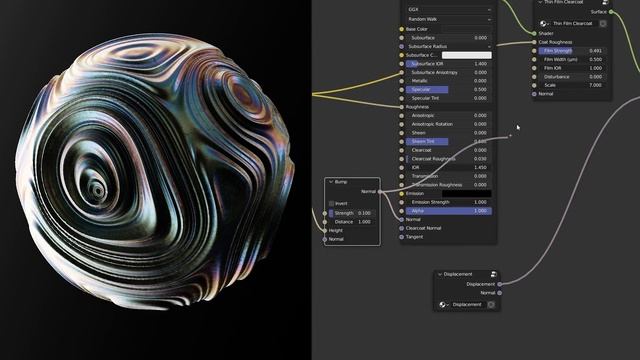Click the Surface output socket on Thin Film Clearcoat
Image resolution: width=640 pixels, height=360 pixels.
click(x=611, y=12)
